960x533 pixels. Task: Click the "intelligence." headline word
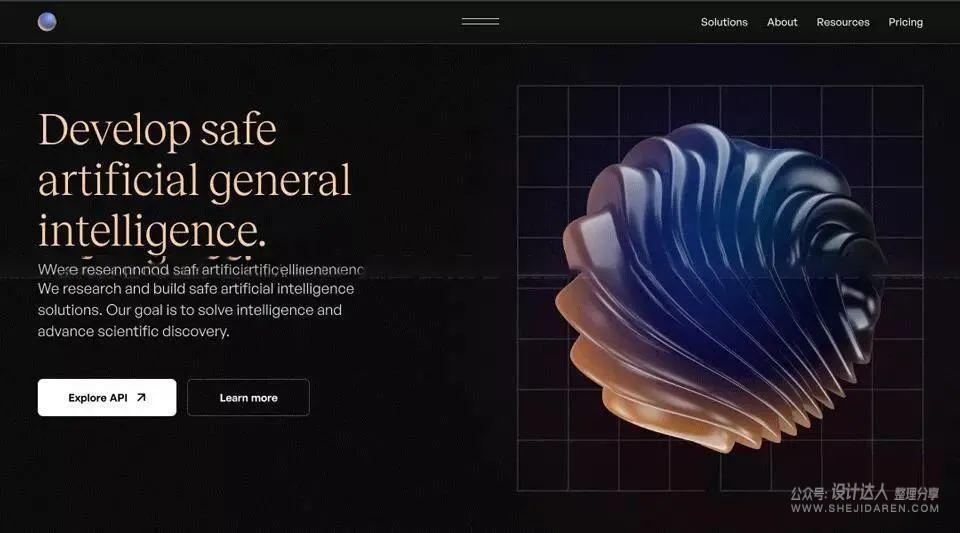152,230
